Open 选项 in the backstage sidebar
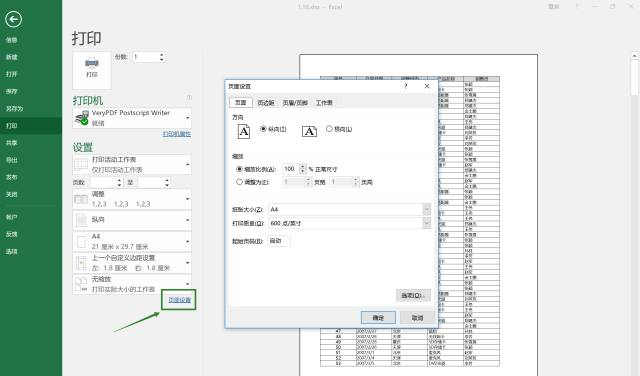The image size is (640, 376). (x=31, y=251)
